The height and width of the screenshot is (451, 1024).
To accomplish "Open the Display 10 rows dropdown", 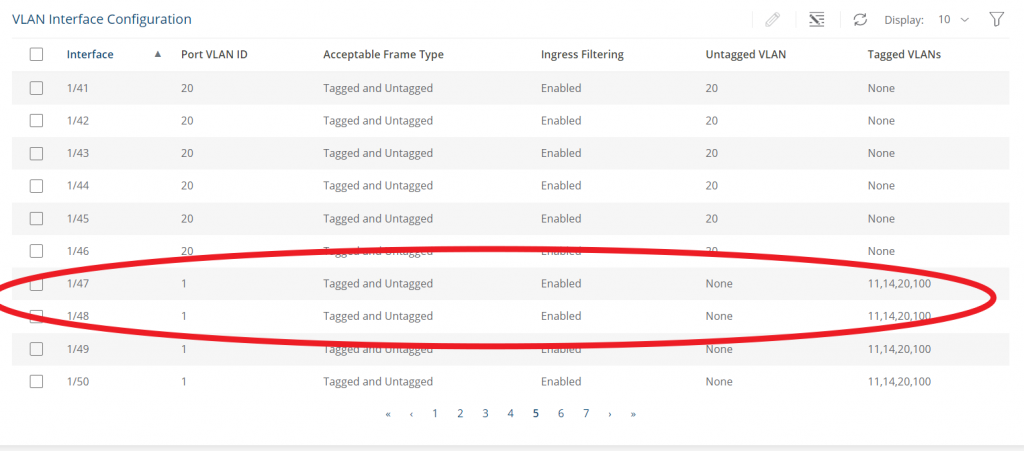I will pyautogui.click(x=953, y=20).
